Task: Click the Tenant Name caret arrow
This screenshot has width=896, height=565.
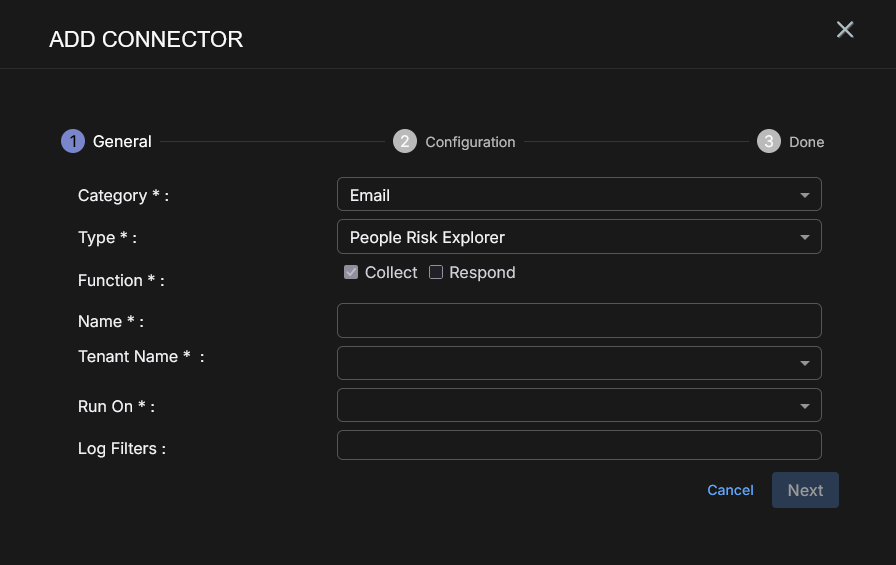Action: pos(805,363)
